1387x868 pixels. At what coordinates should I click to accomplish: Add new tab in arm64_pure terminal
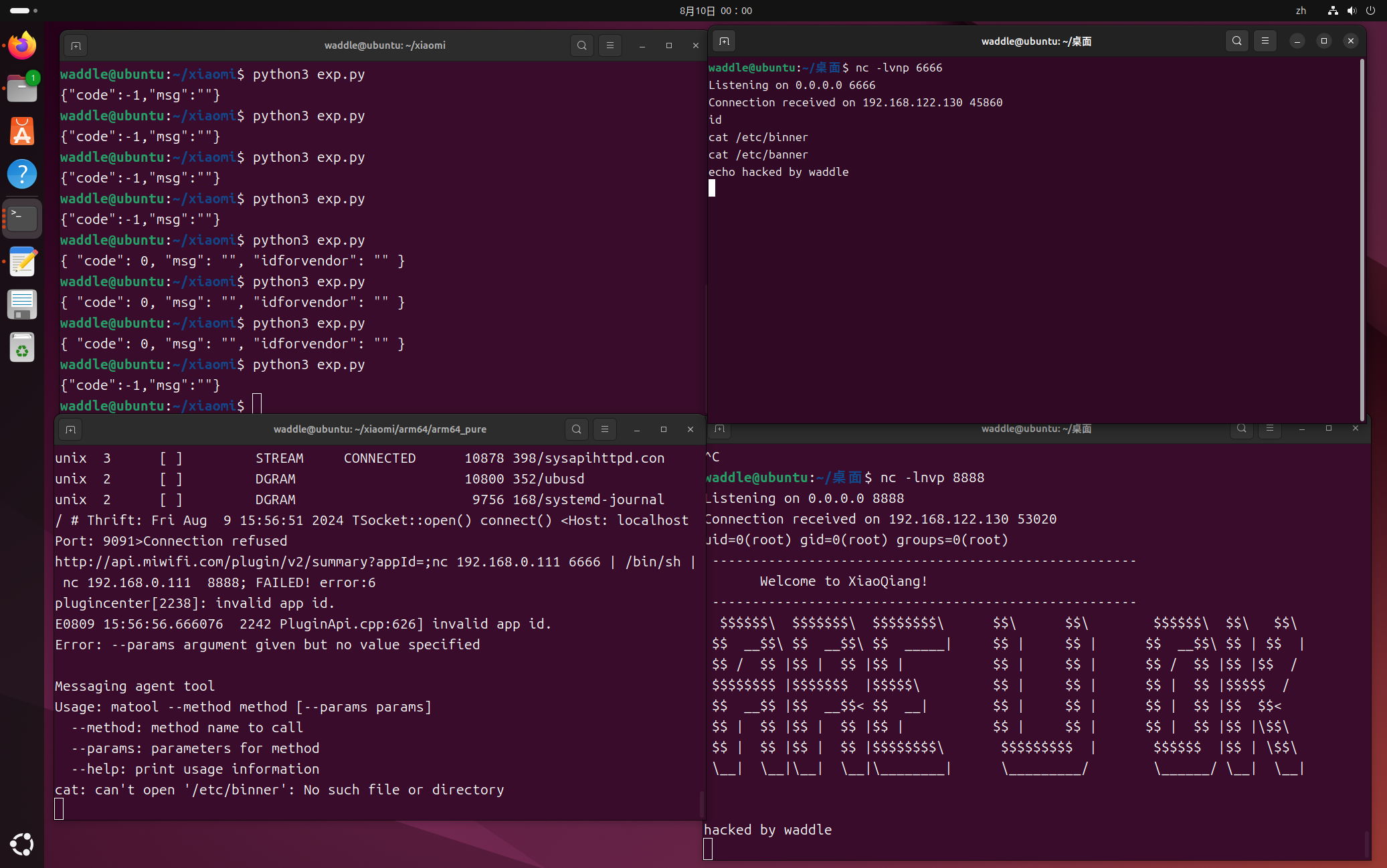coord(70,429)
